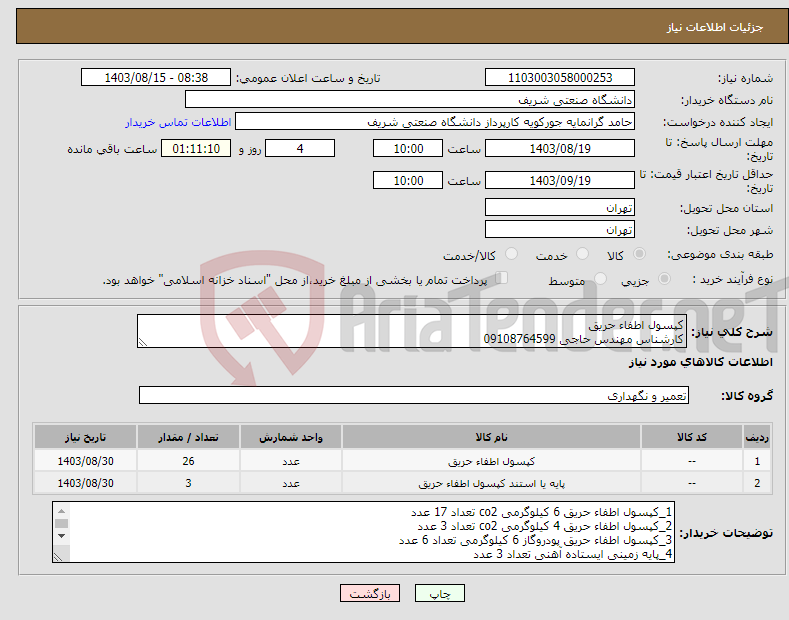This screenshot has width=789, height=620.
Task: Click the announcement date field 1403/08/15 - 08:38
Action: pos(155,78)
